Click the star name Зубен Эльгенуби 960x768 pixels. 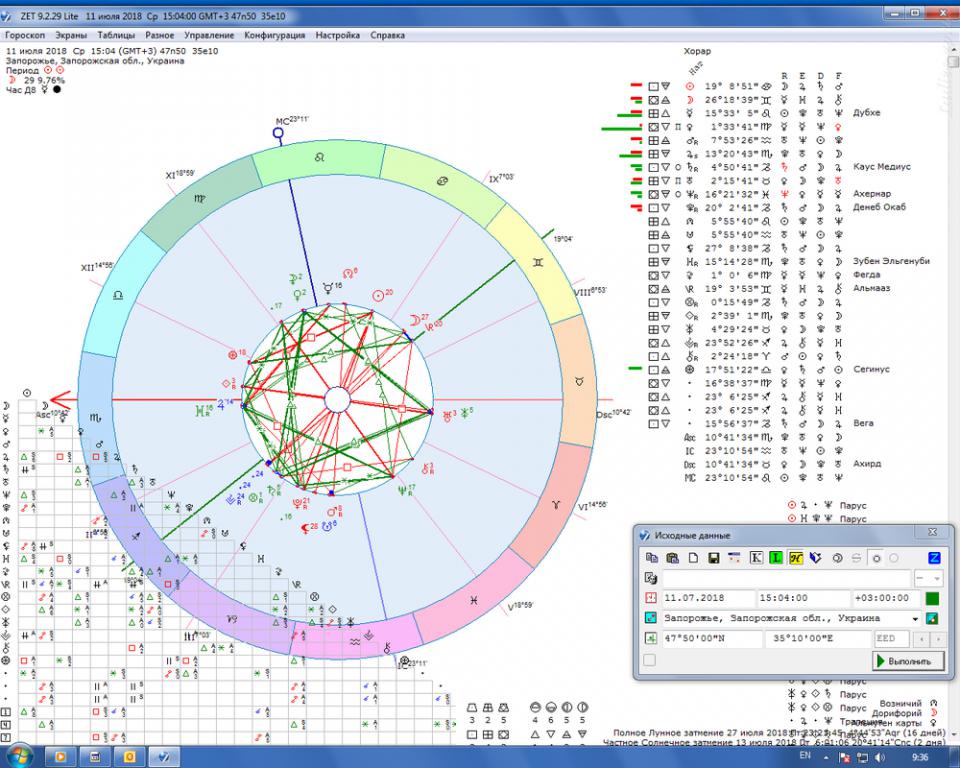[x=891, y=261]
